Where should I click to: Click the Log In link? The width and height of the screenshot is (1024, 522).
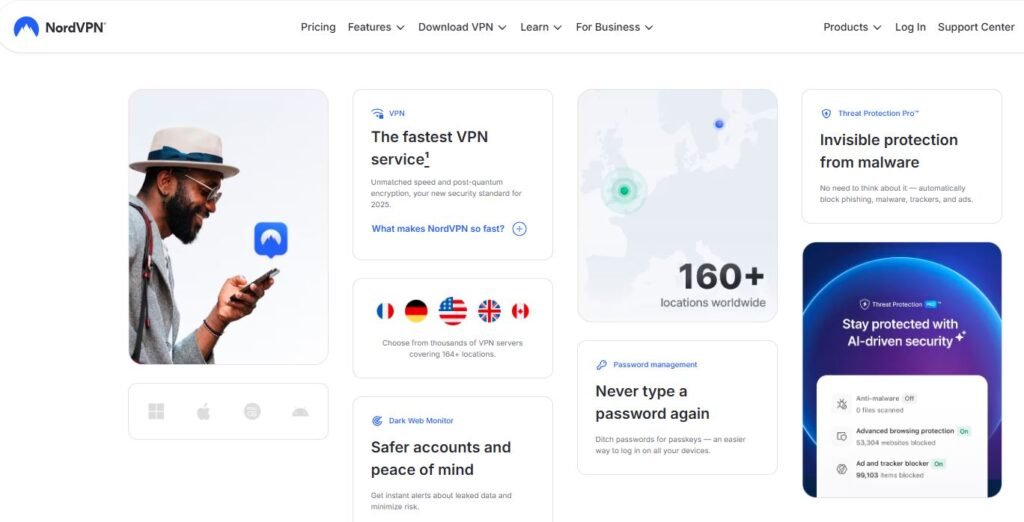point(910,27)
